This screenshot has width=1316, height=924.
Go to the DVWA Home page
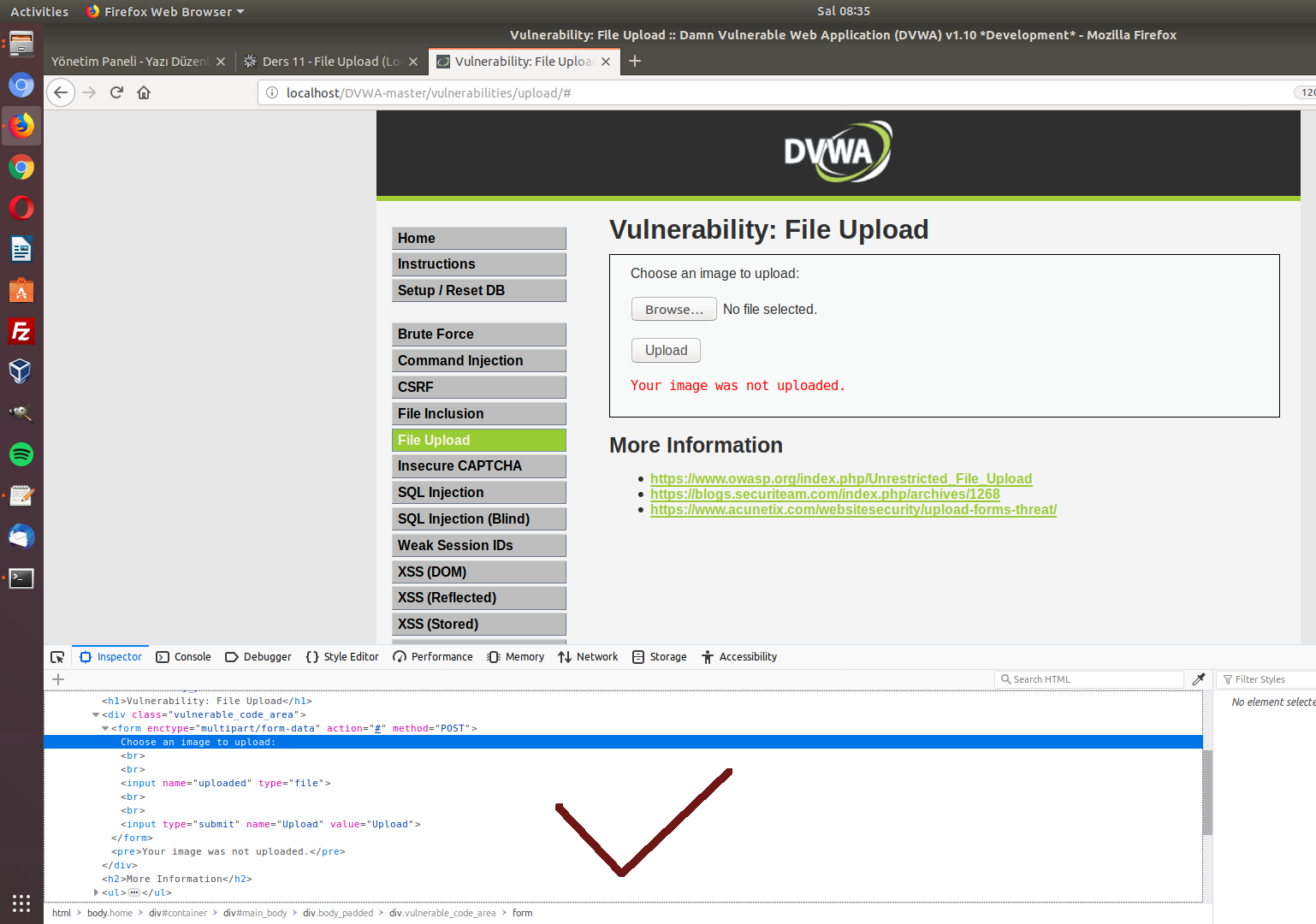[479, 239]
